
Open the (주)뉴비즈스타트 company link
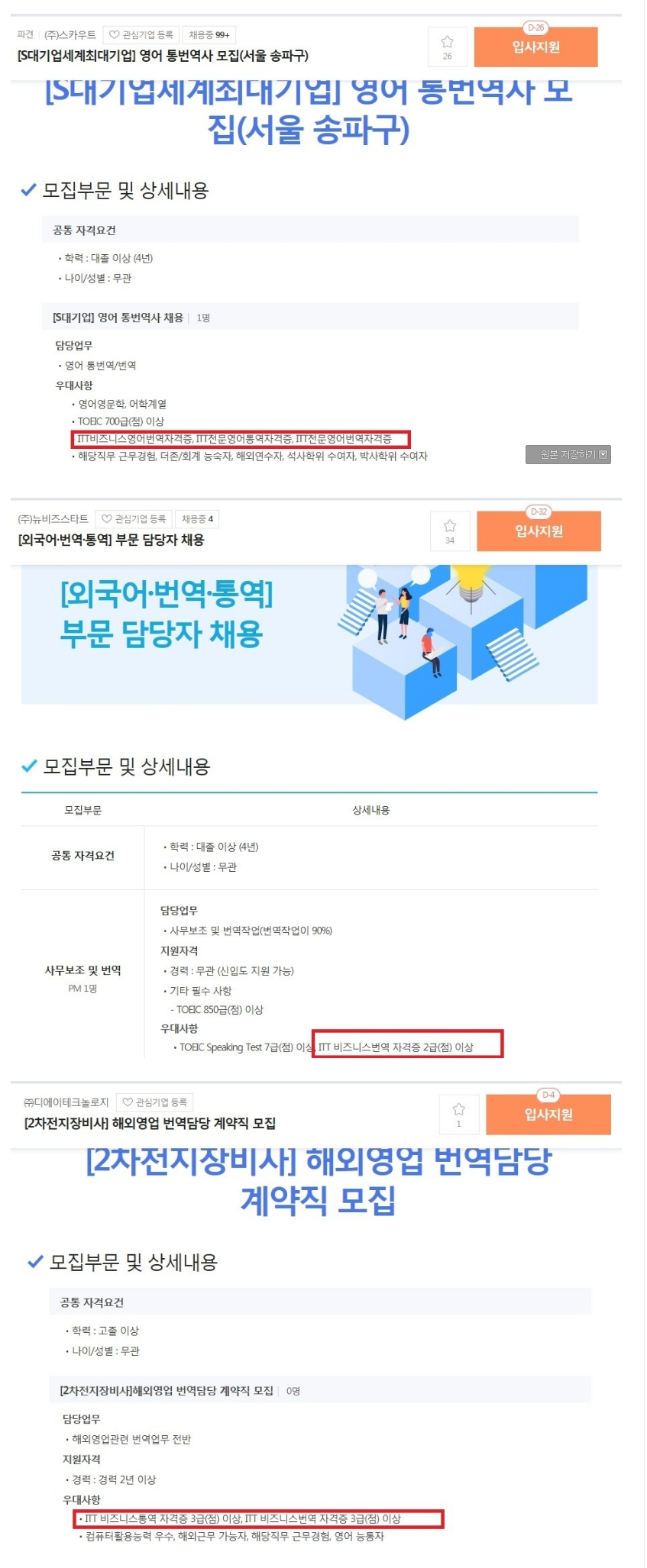click(x=53, y=519)
